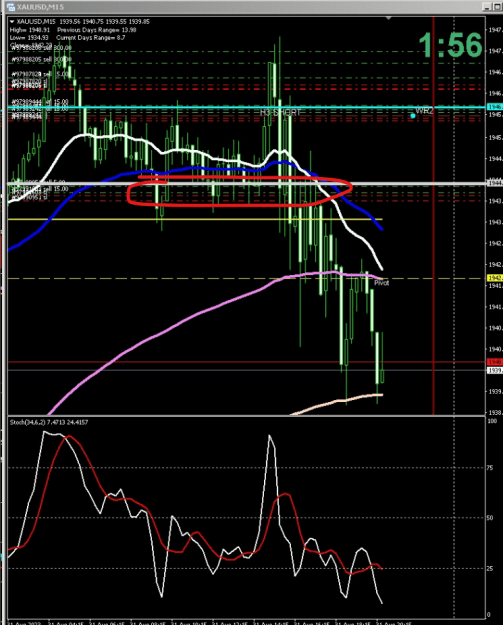Click the Current Days Range= 8.7 text
Image resolution: width=503 pixels, height=625 pixels.
pos(90,38)
